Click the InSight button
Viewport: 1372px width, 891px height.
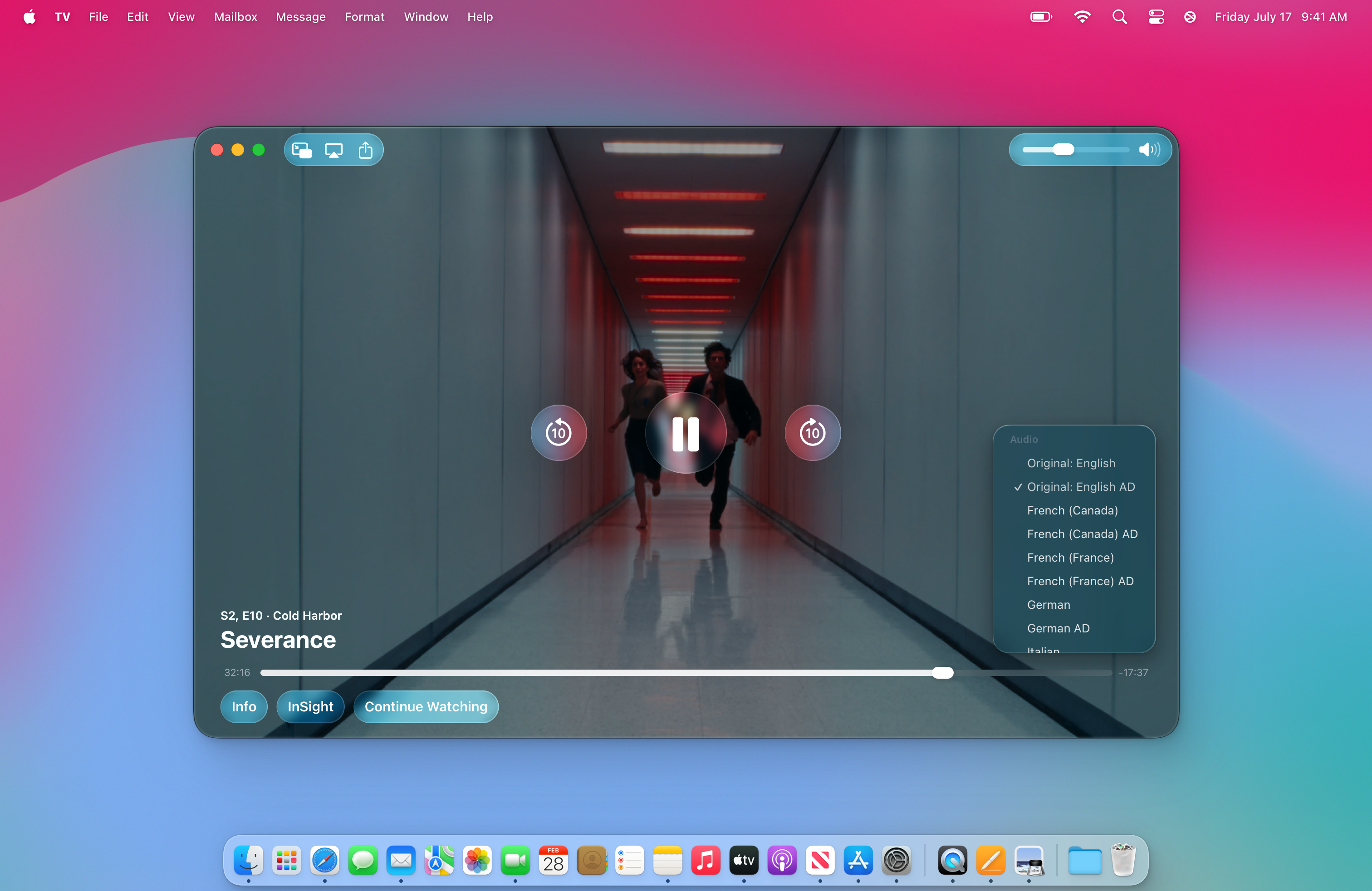point(309,706)
